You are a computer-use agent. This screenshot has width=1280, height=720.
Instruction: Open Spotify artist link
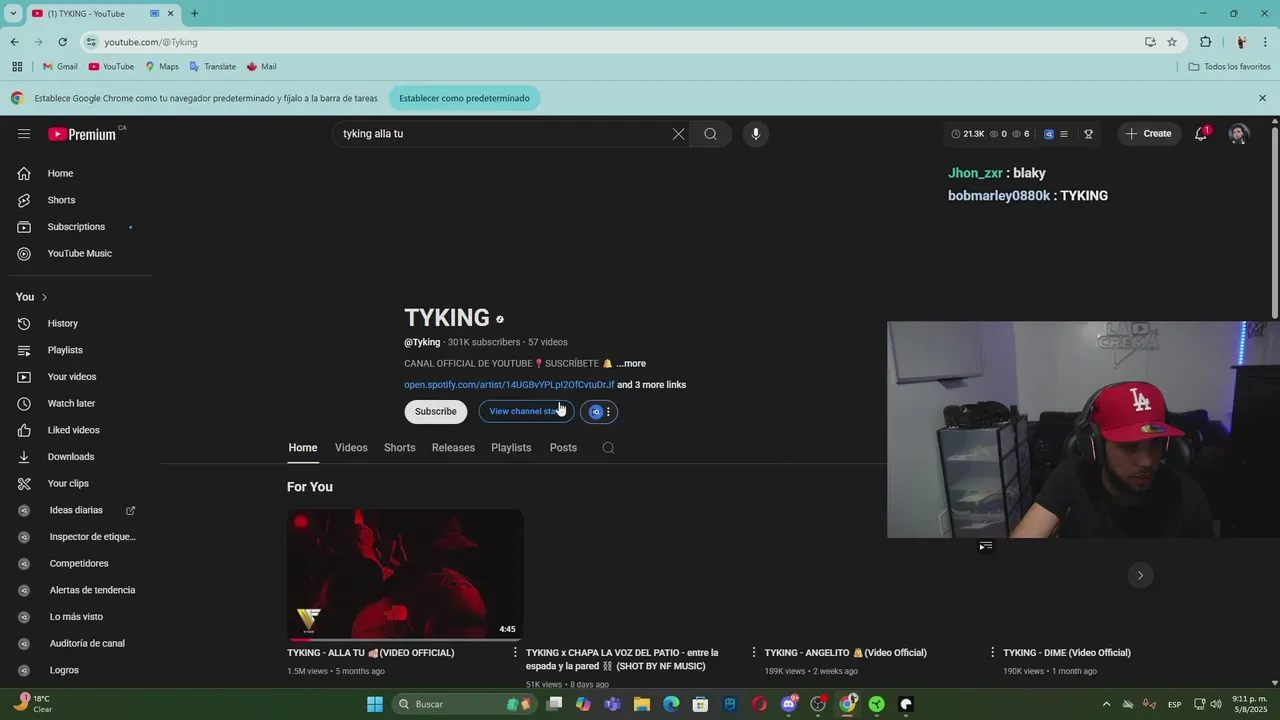[x=509, y=385]
